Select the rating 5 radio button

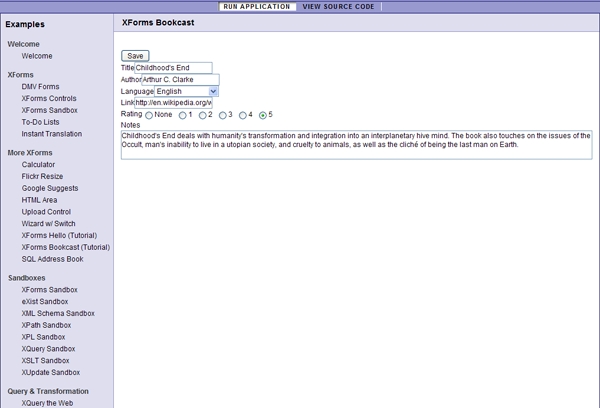click(262, 115)
